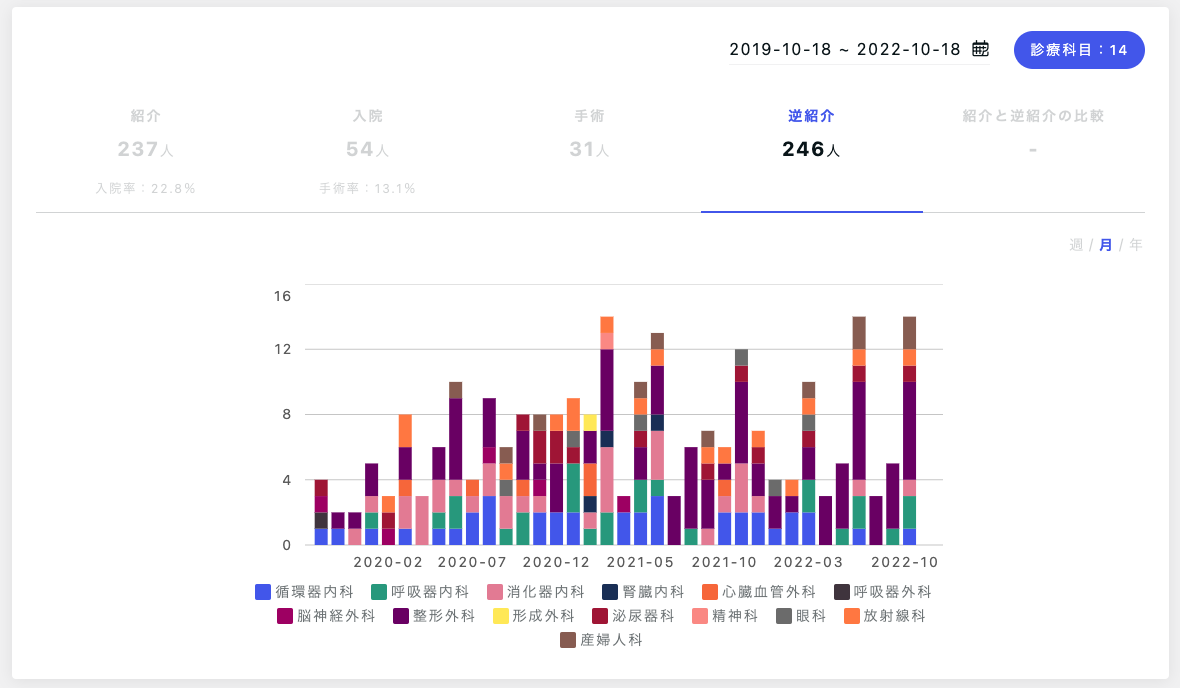The height and width of the screenshot is (688, 1180).
Task: Switch to the 紹介 tab
Action: [145, 116]
